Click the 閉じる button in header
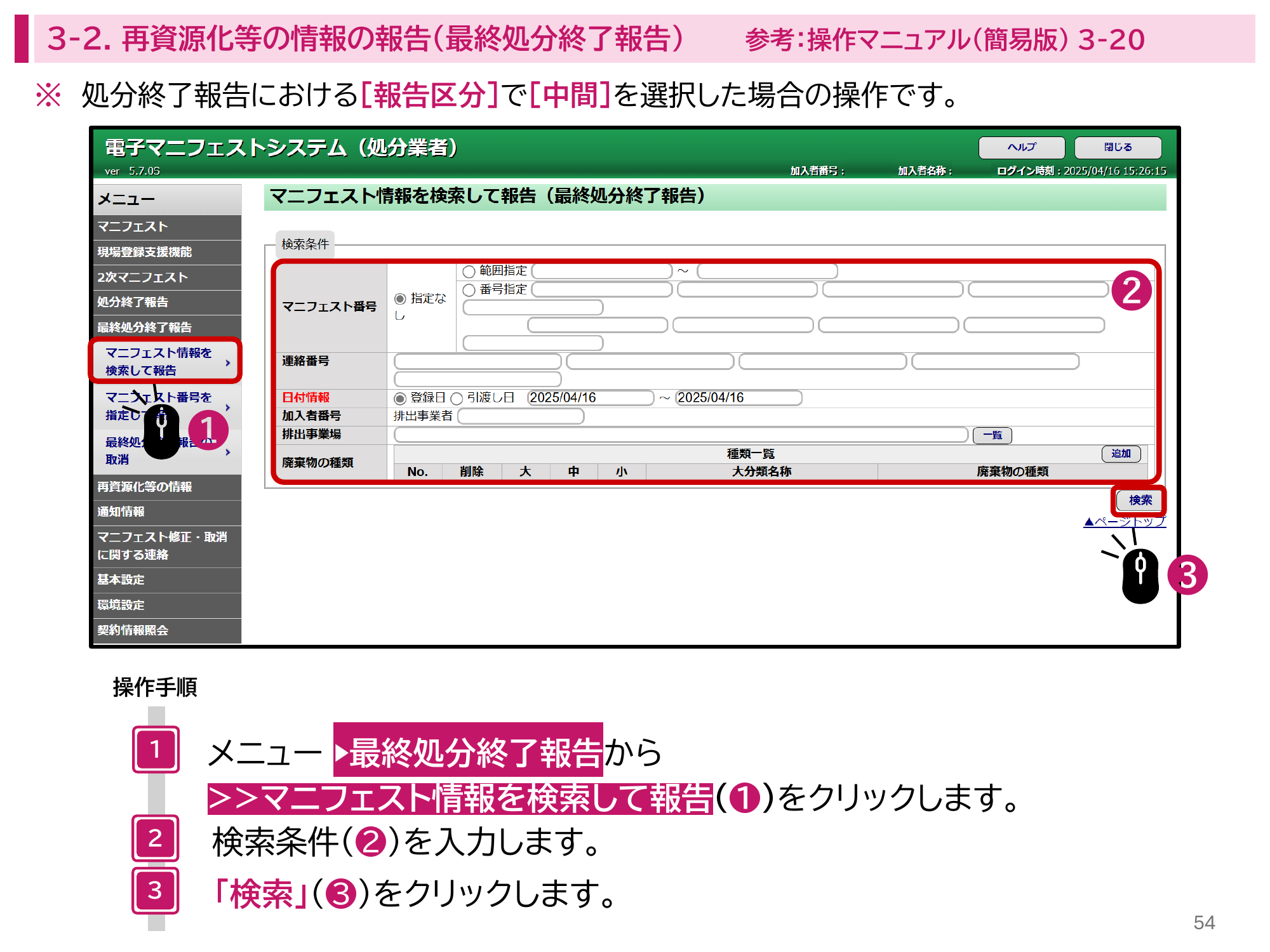The image size is (1270, 952). click(x=1118, y=147)
